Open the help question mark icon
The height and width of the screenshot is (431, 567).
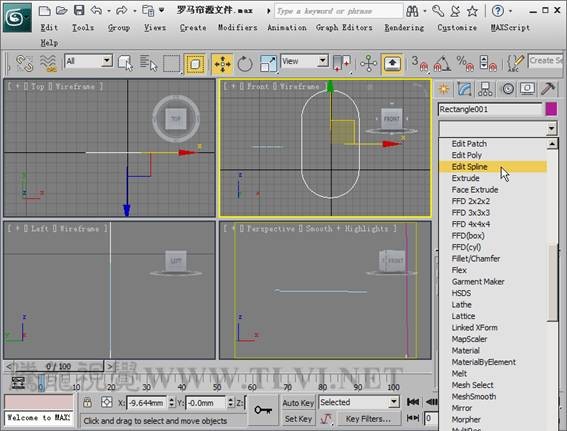point(498,11)
